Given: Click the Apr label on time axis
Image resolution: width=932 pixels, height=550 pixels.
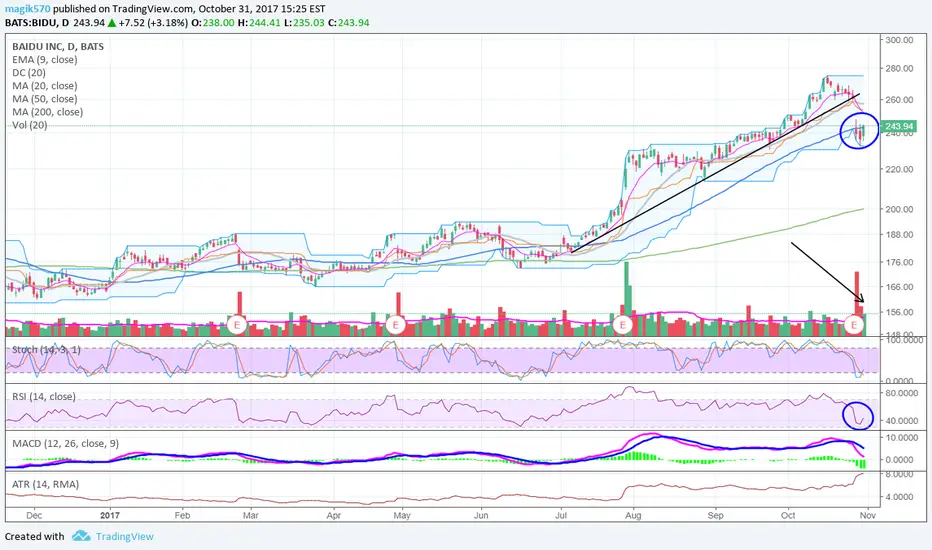Looking at the screenshot, I should pos(333,515).
